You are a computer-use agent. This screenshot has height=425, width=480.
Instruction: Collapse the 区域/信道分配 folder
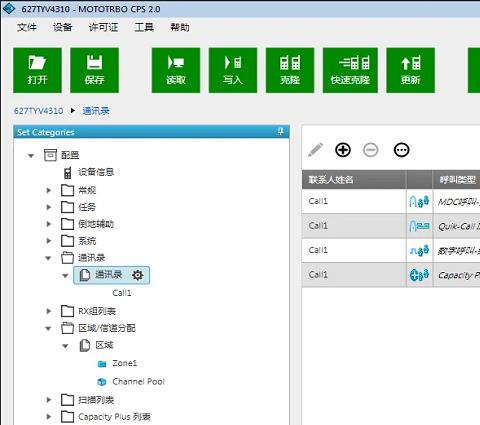point(48,328)
